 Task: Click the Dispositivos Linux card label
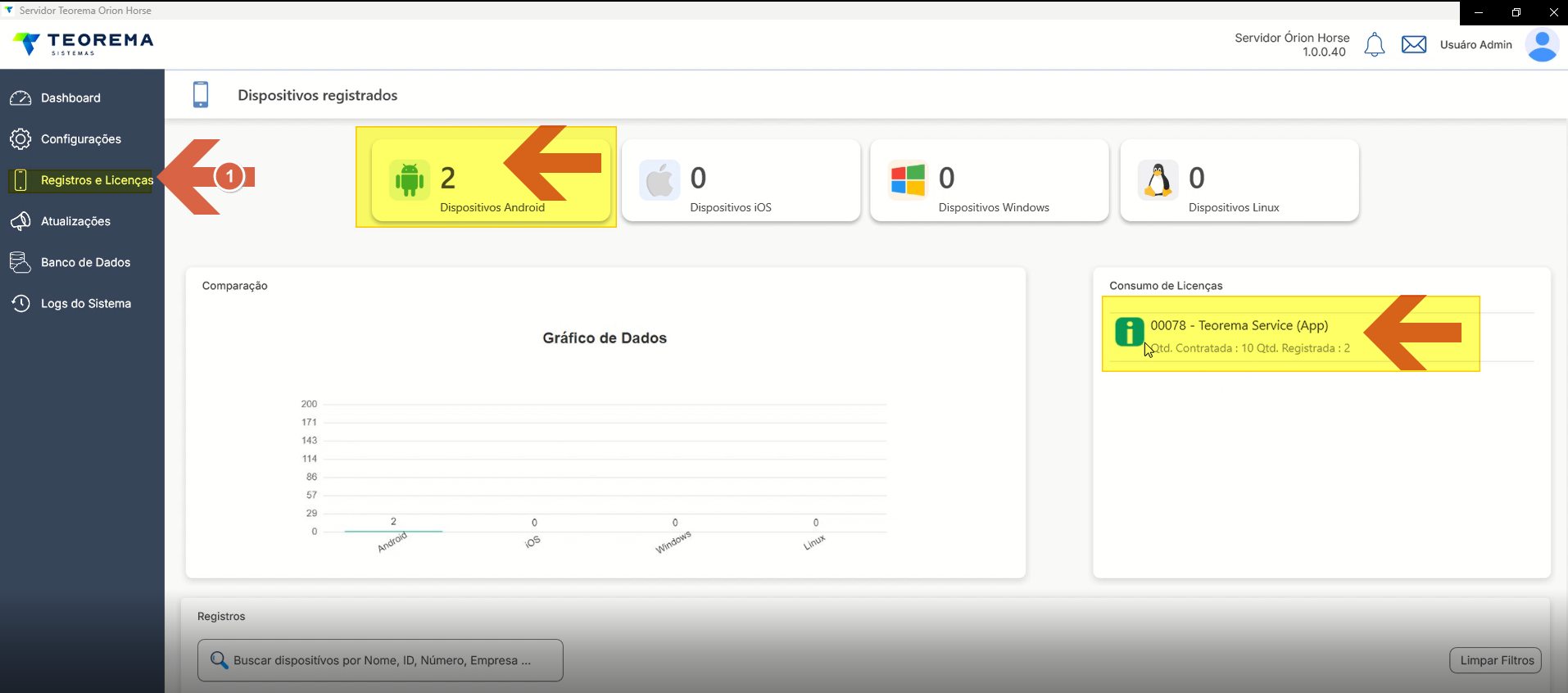tap(1234, 208)
